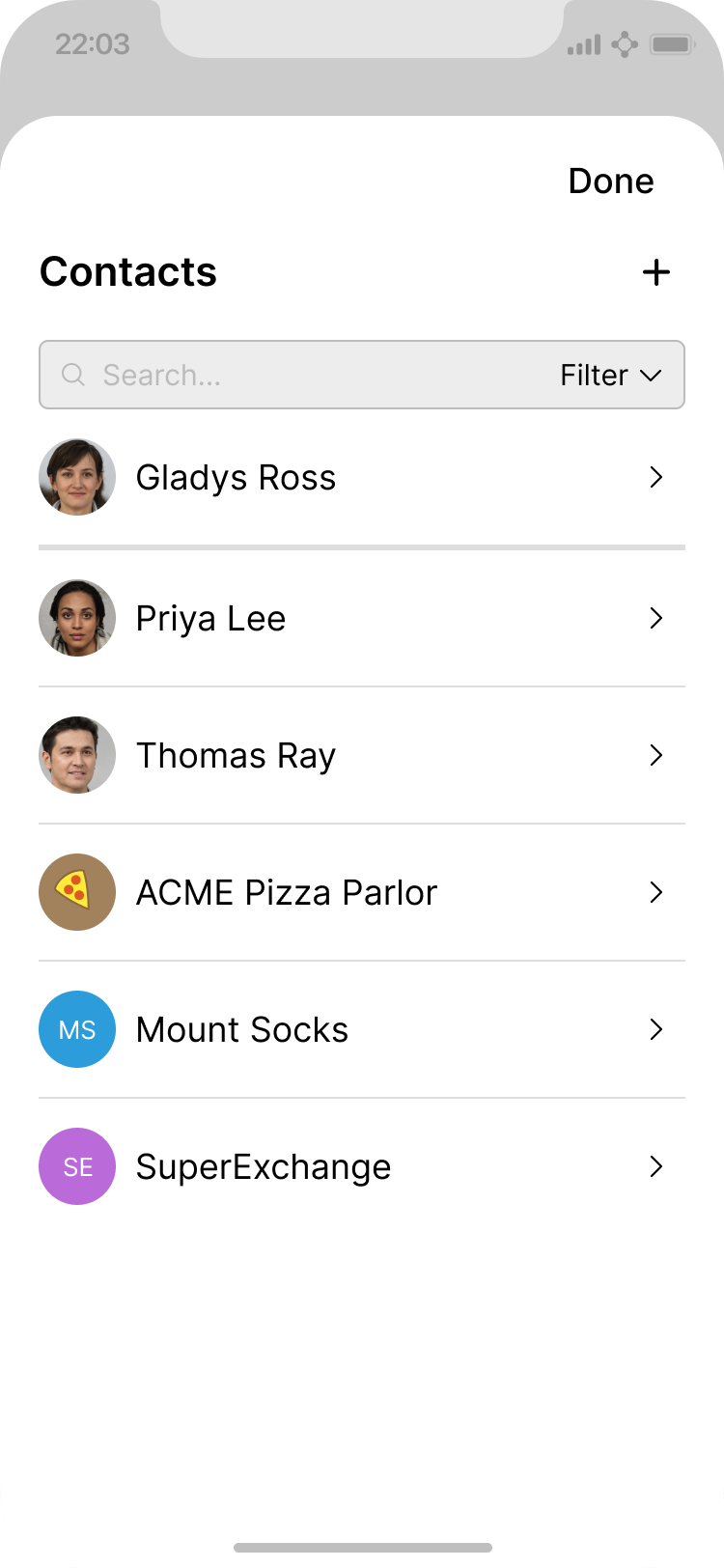Open the SuperExchange contact name
Viewport: 724px width, 1568px height.
pyautogui.click(x=264, y=1166)
